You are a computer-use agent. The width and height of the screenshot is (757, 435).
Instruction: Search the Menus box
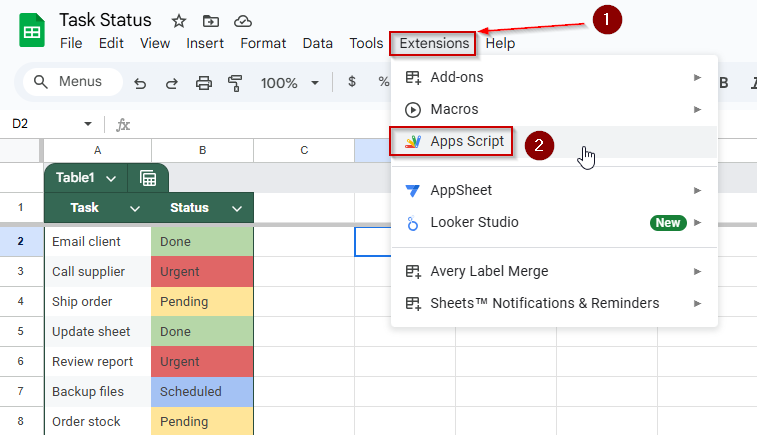point(72,82)
